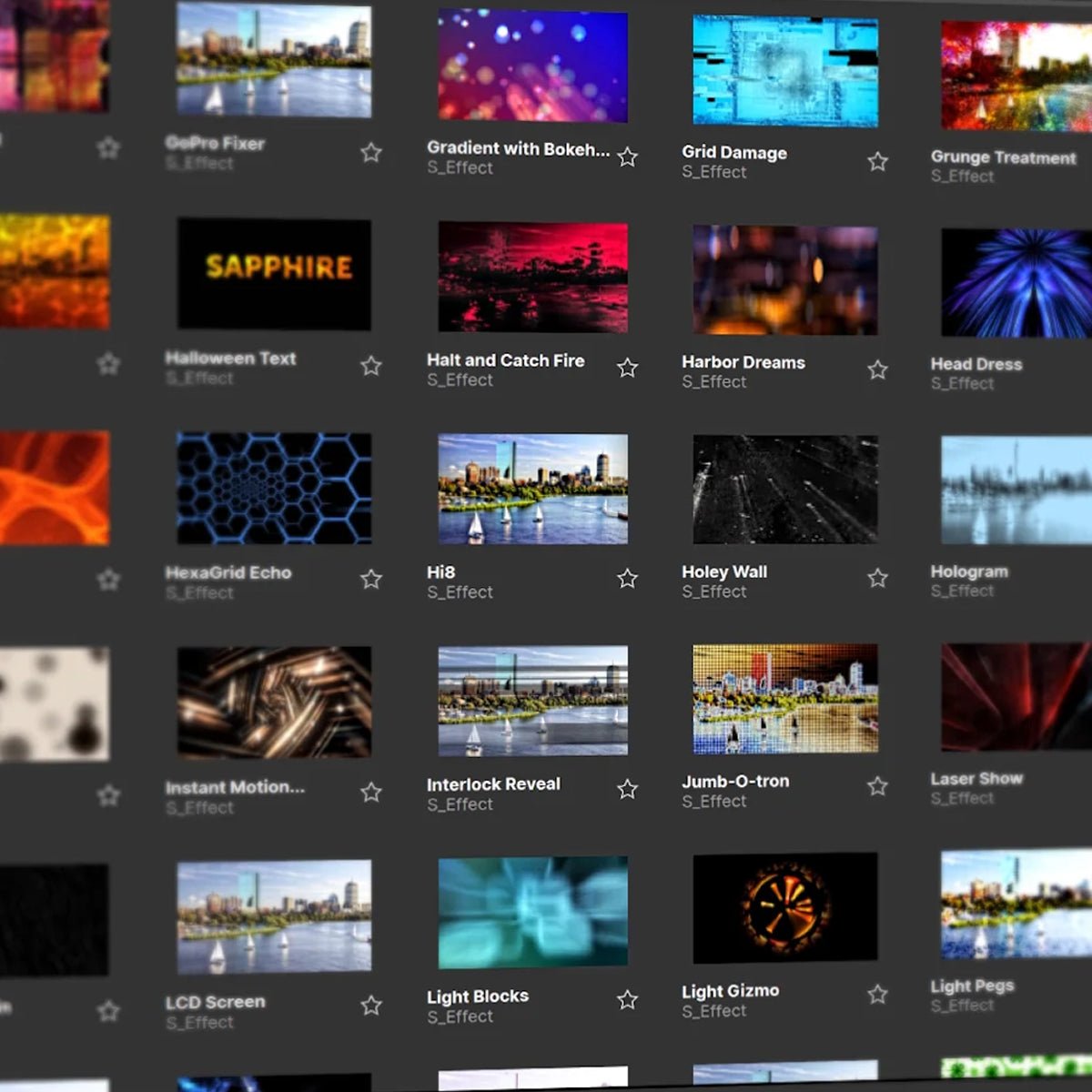Star the Interlock Reveal effect

(x=627, y=790)
